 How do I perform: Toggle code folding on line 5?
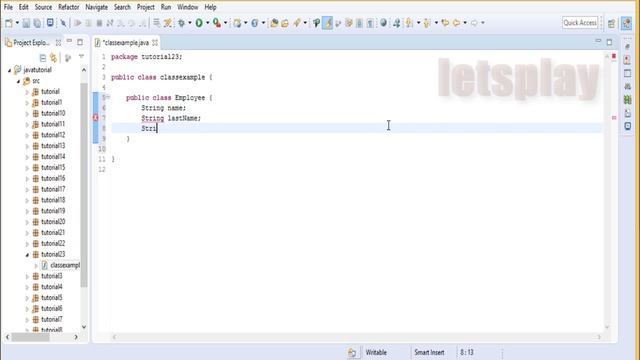tap(108, 97)
